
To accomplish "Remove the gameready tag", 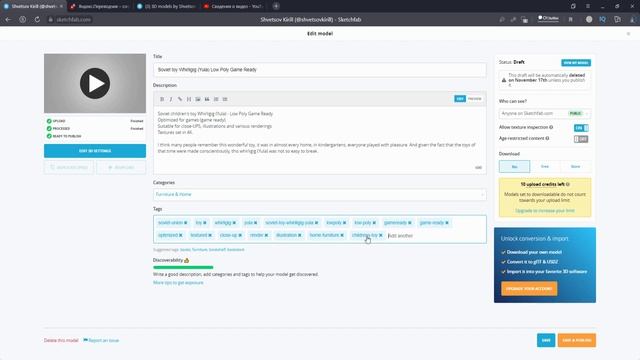I will pos(410,223).
